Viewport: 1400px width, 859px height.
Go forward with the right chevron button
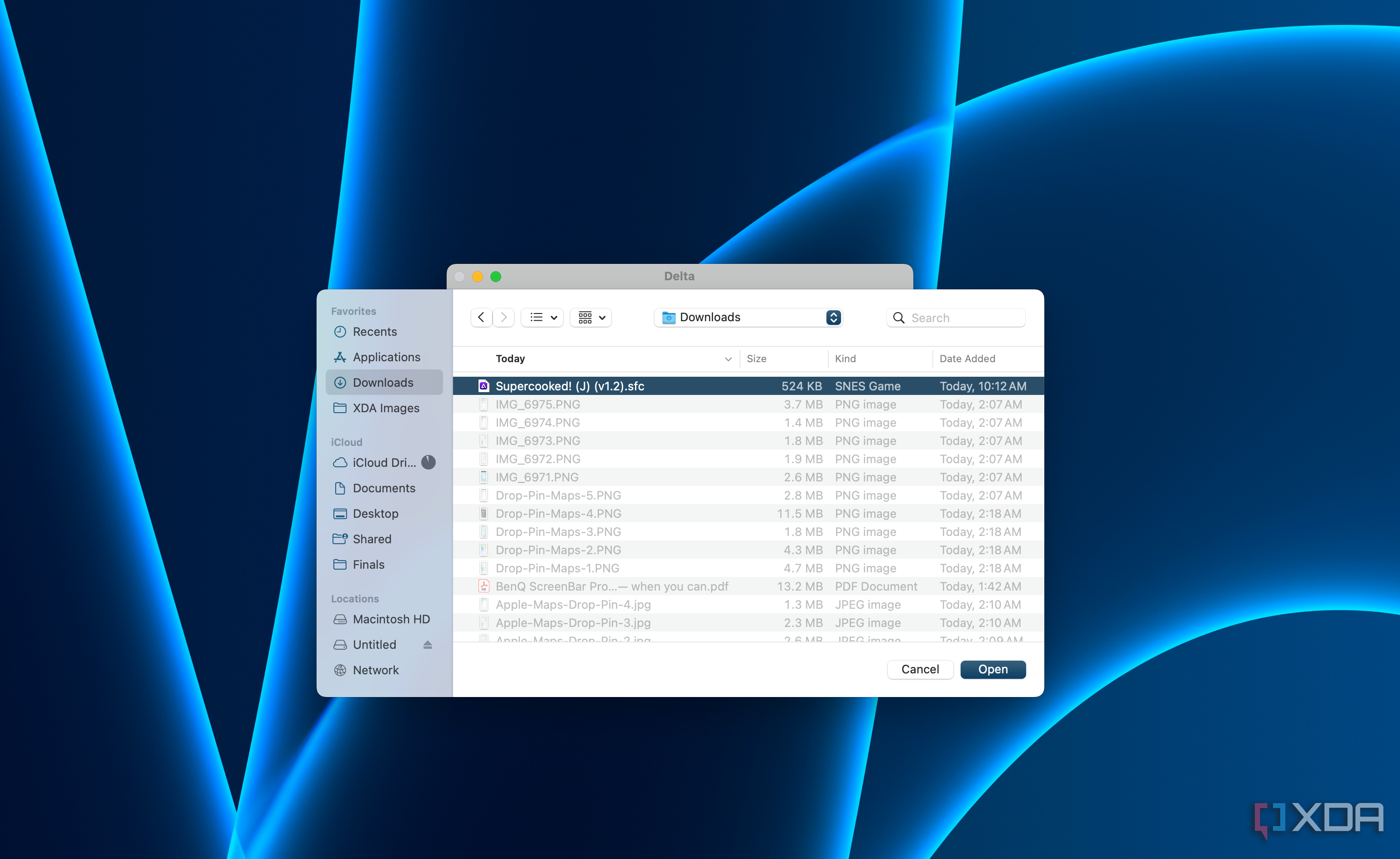[504, 317]
